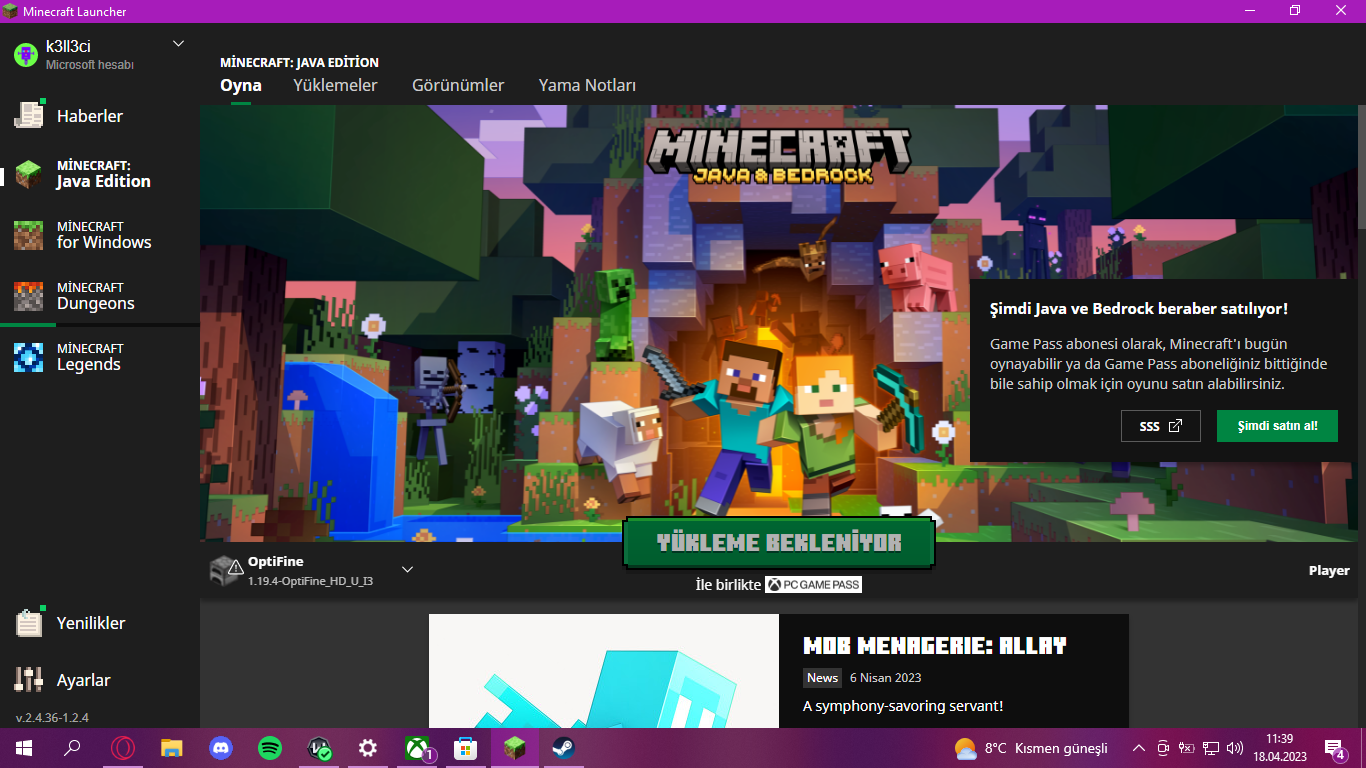The image size is (1366, 768).
Task: Expand the k3ll3ci account dropdown
Action: tap(178, 44)
